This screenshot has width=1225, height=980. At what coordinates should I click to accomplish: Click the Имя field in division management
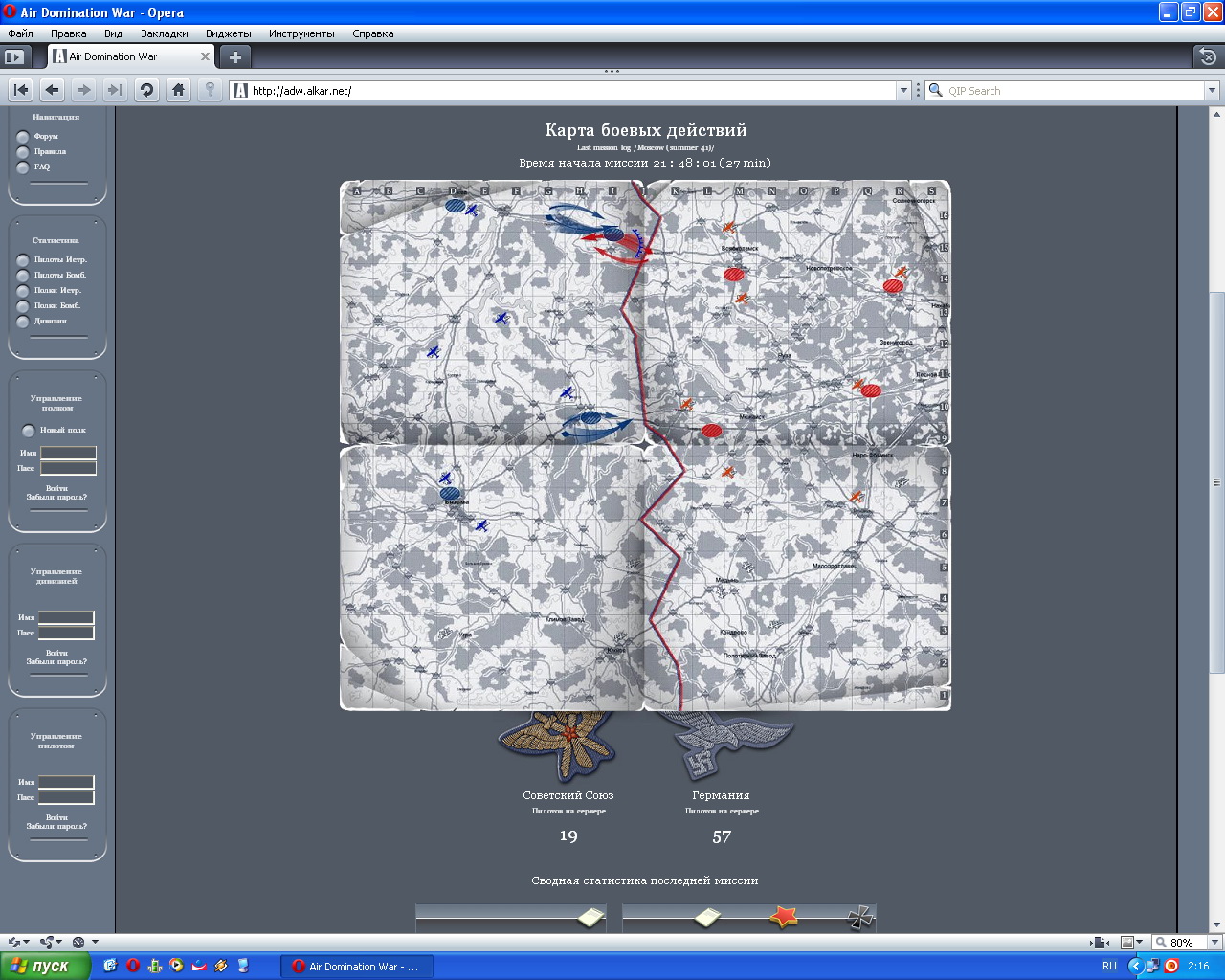coord(66,617)
